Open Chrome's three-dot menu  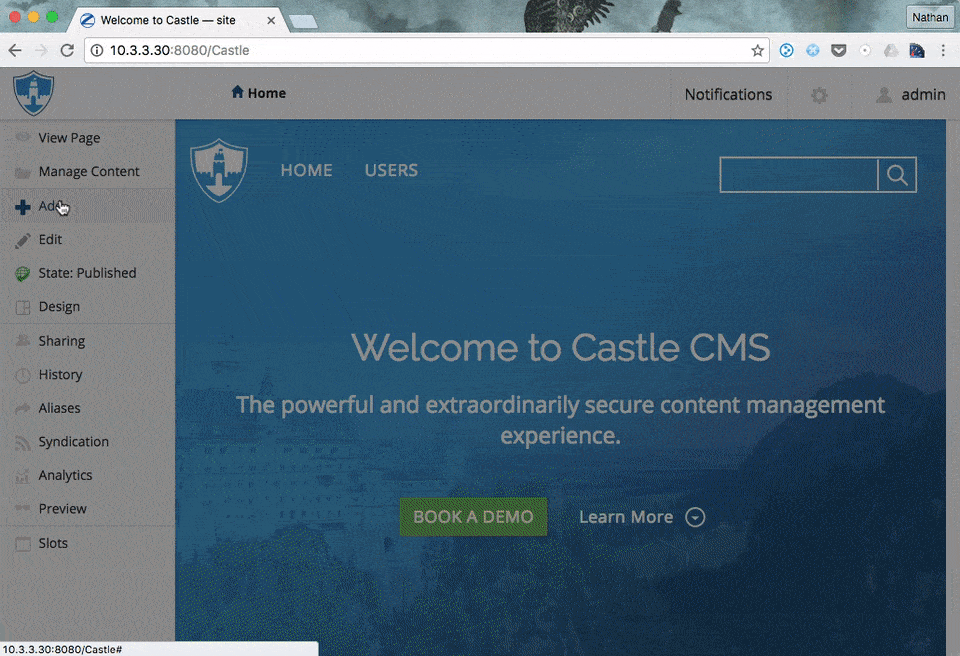tap(943, 50)
